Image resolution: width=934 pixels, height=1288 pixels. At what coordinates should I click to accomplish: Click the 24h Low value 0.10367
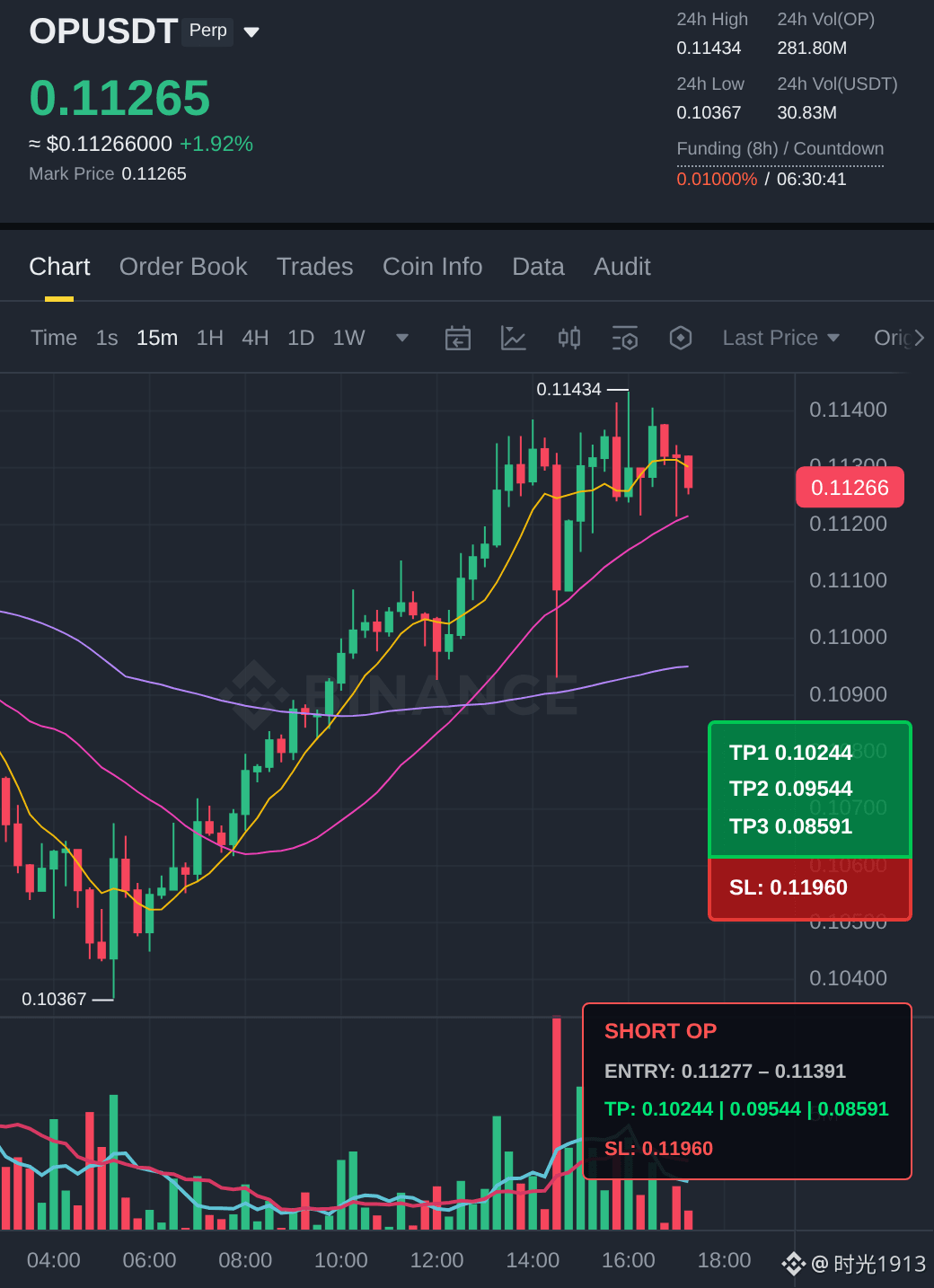(709, 113)
